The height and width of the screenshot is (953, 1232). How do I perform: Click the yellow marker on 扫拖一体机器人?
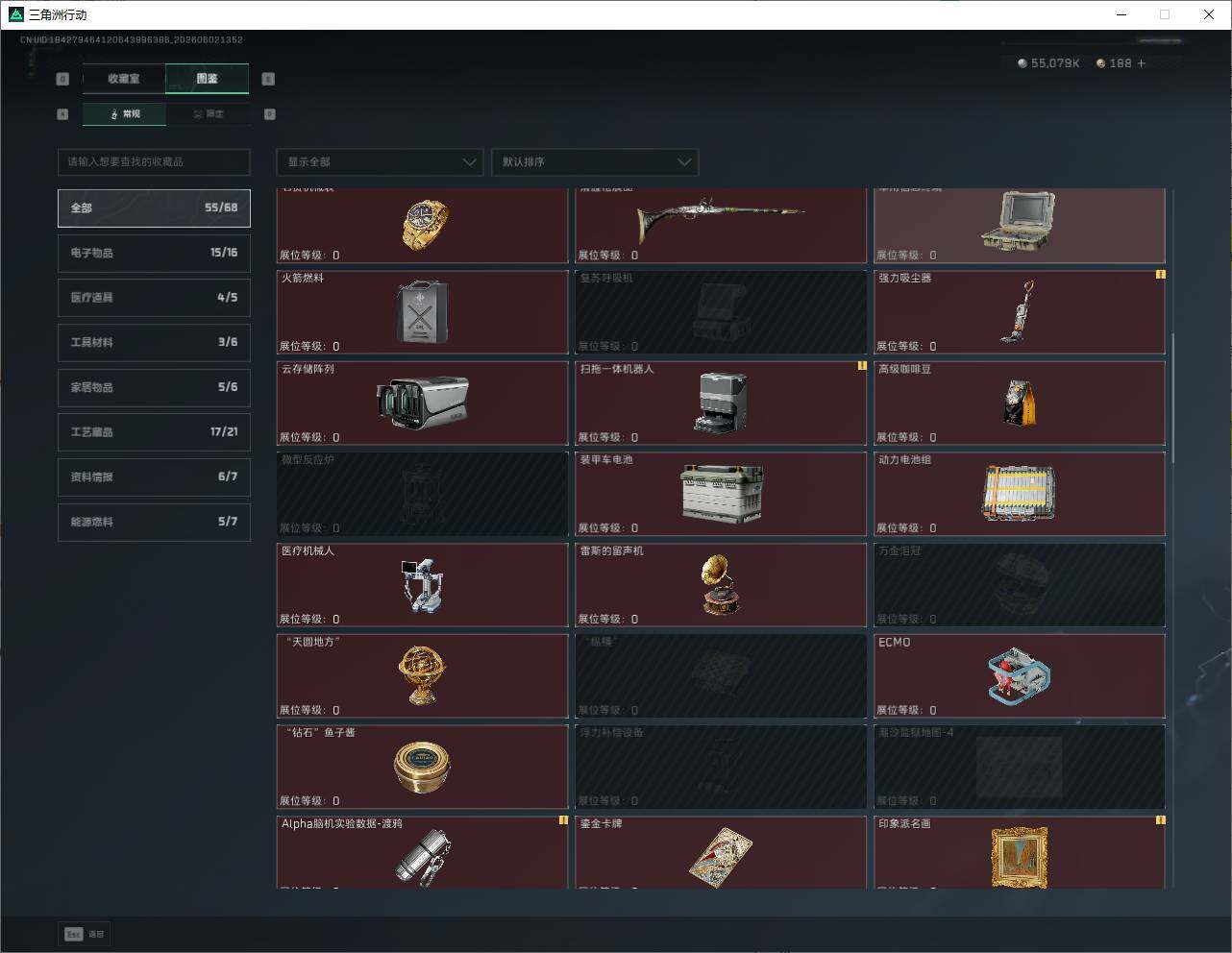point(862,366)
